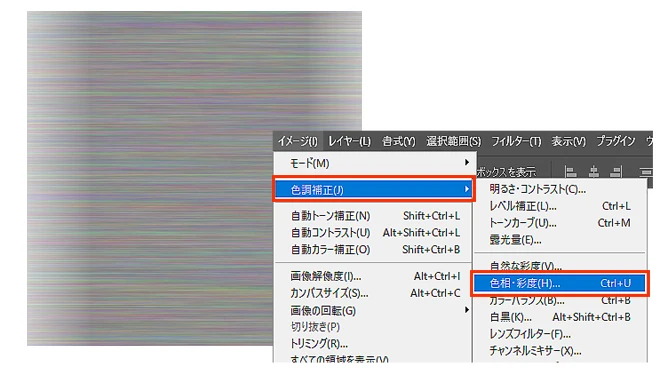Expand the モード(M) submenu
Screen dimensions: 672x384
[x=374, y=163]
